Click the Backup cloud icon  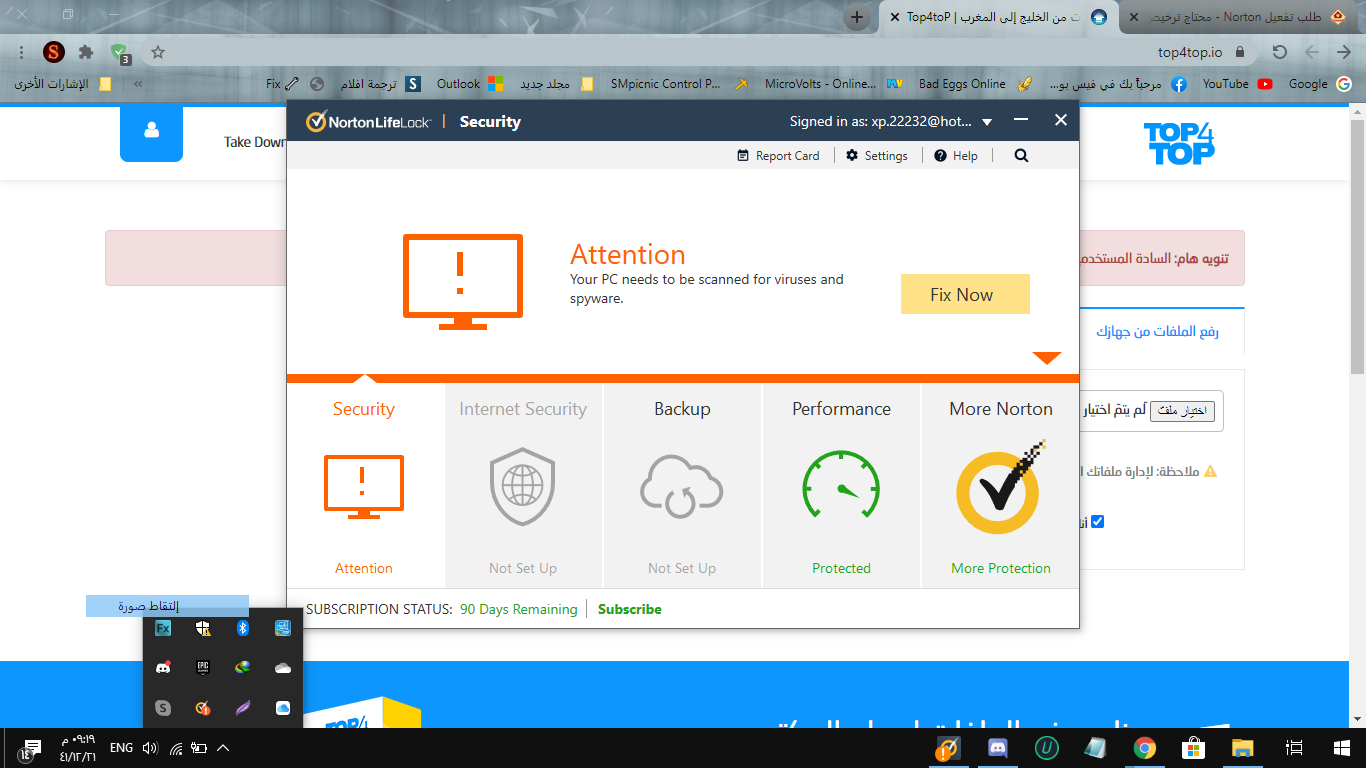click(x=681, y=486)
